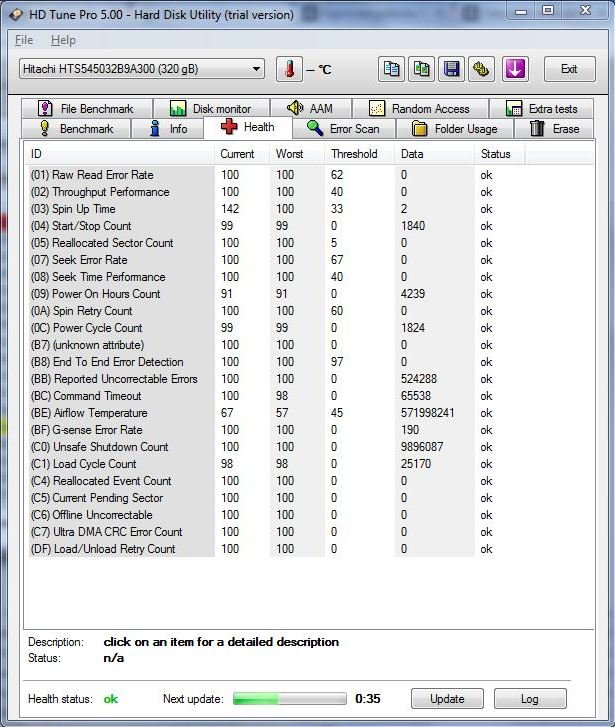Image resolution: width=615 pixels, height=727 pixels.
Task: Sort by the Data column header
Action: point(434,154)
